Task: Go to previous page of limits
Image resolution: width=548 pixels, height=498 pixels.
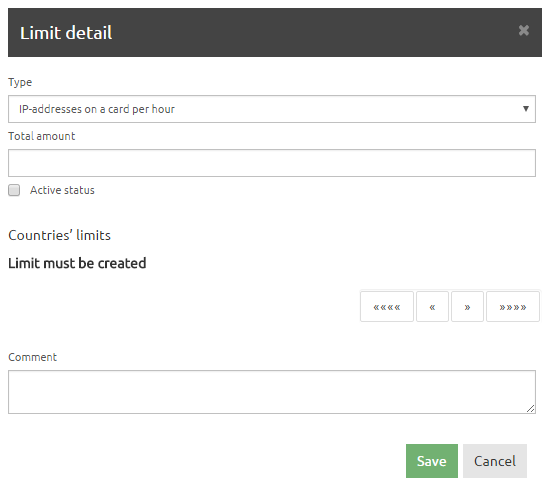Action: pyautogui.click(x=432, y=307)
